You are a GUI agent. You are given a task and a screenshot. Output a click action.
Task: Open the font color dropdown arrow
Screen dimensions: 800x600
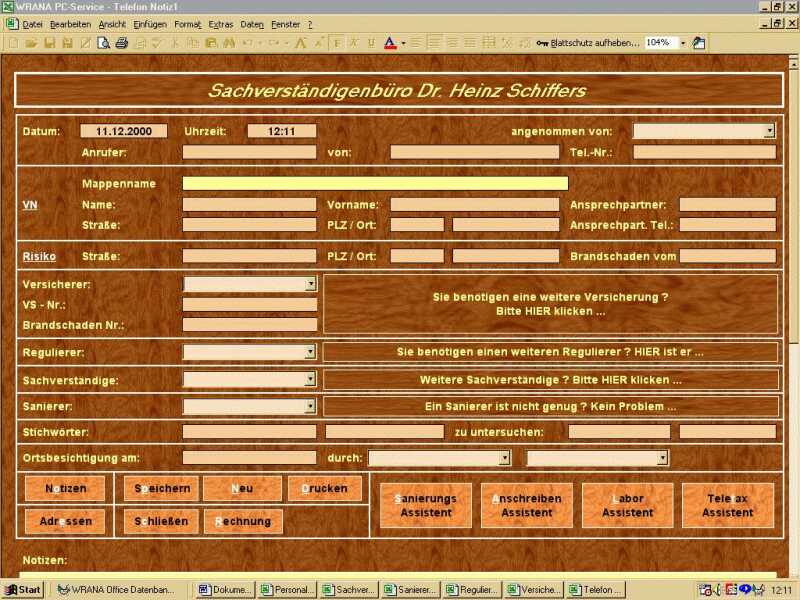(404, 43)
